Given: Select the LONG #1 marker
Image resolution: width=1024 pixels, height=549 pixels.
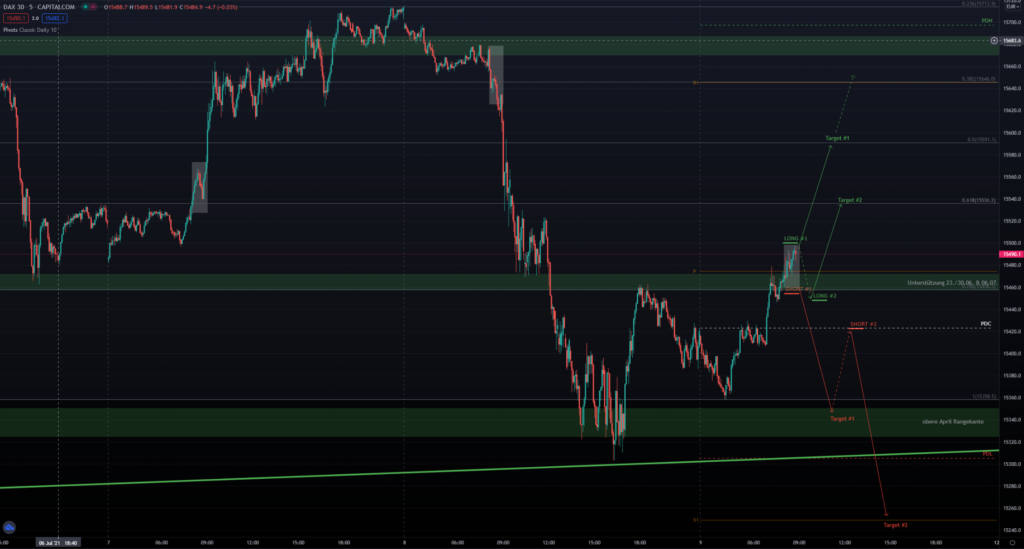Looking at the screenshot, I should pyautogui.click(x=795, y=238).
